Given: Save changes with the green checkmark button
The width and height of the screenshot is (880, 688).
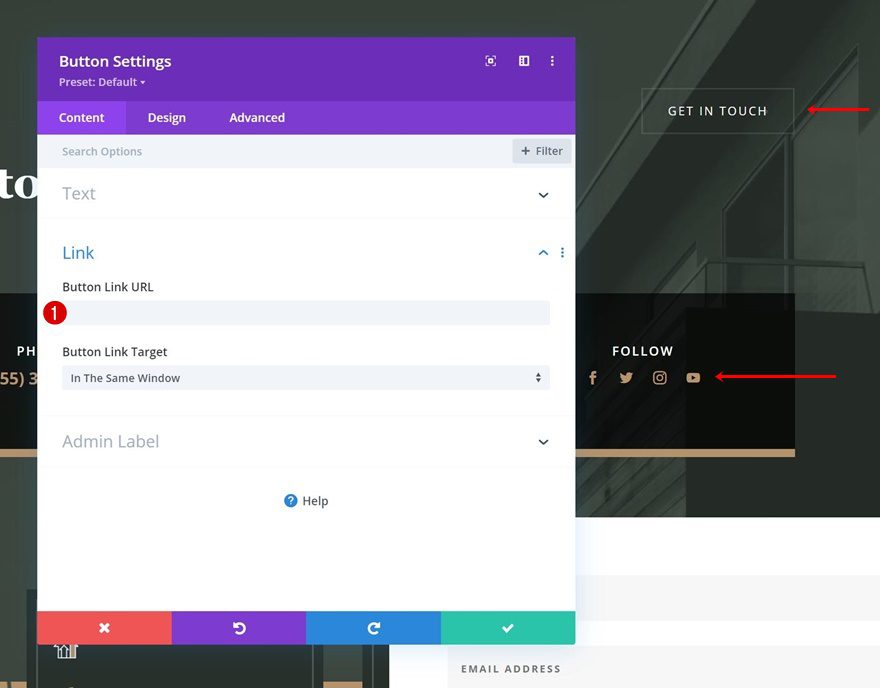Looking at the screenshot, I should point(507,628).
